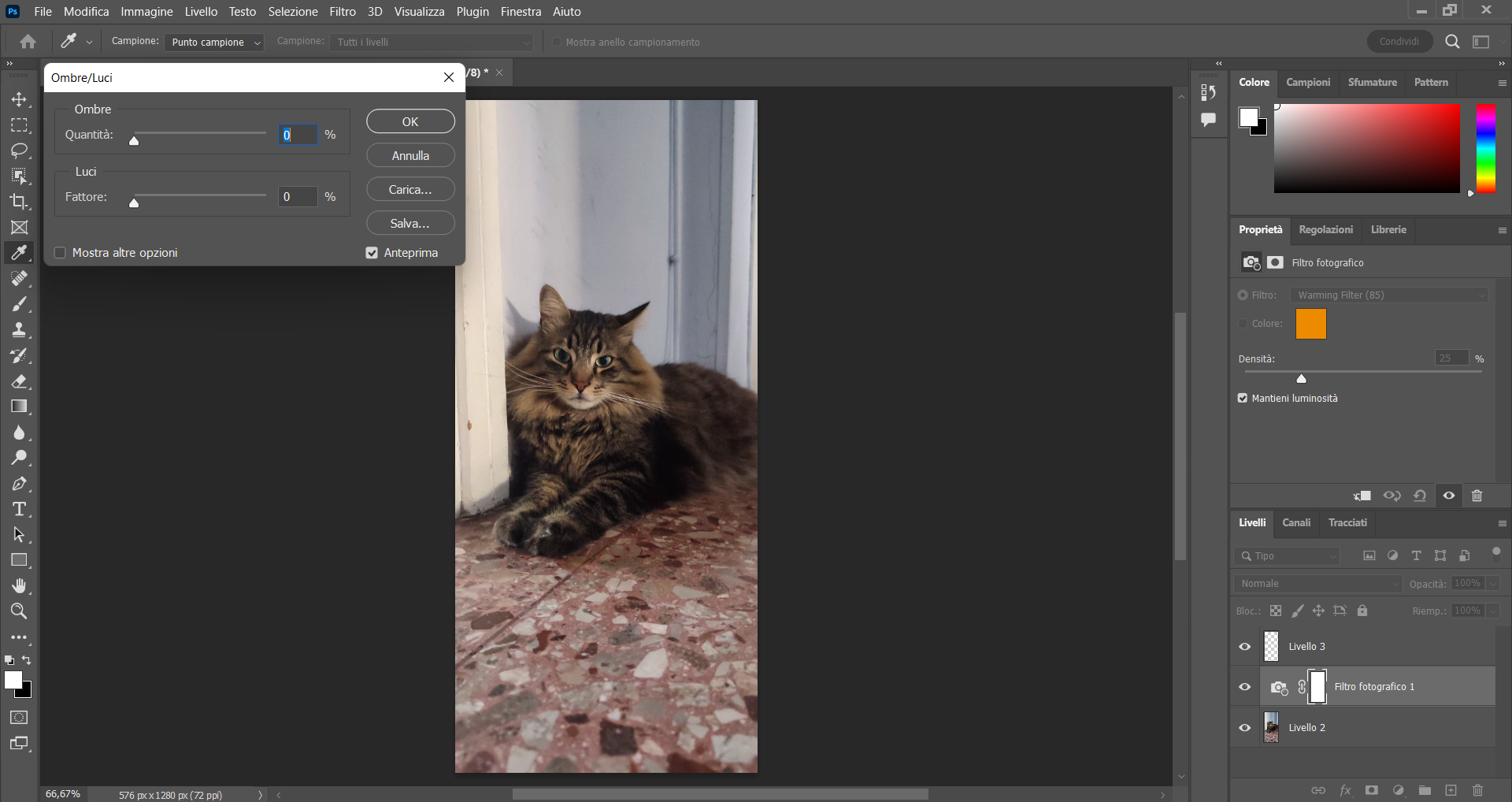1512x802 pixels.
Task: Open the Normale blend mode dropdown
Action: coord(1317,583)
